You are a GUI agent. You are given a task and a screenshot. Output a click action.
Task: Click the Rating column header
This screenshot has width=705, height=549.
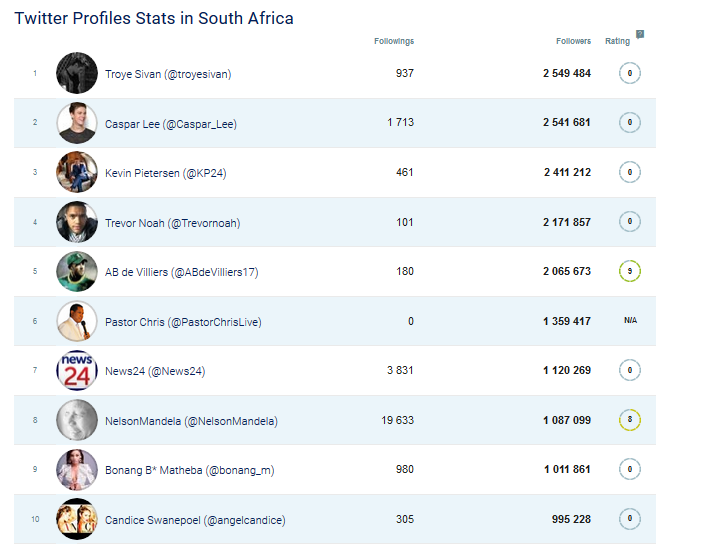pos(617,41)
